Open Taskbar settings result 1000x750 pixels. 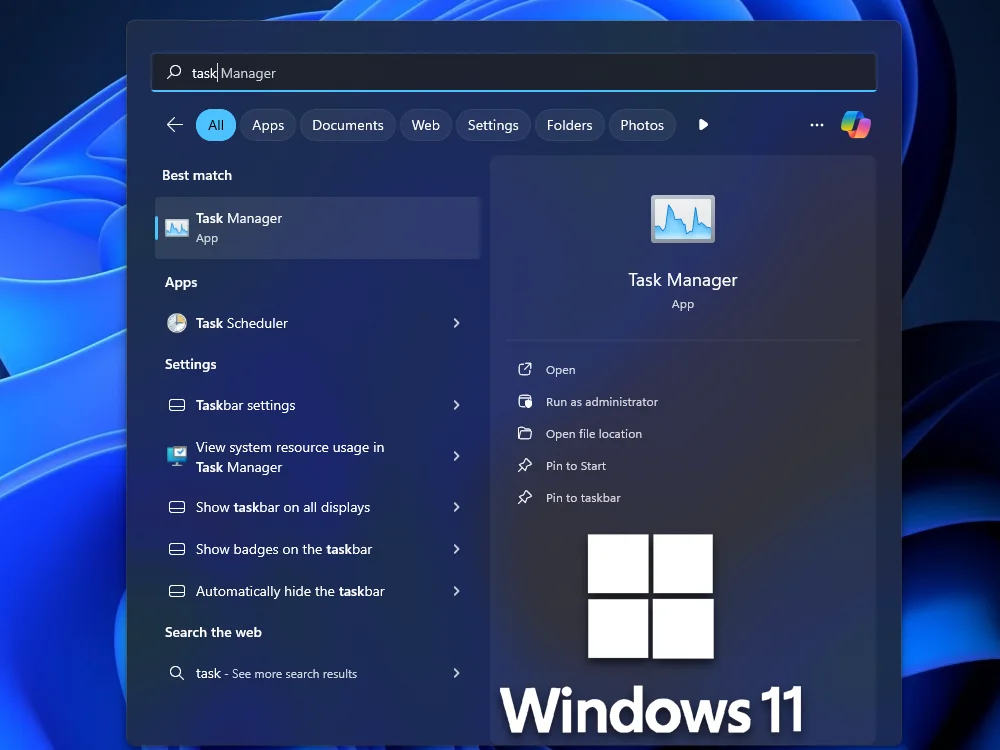318,405
